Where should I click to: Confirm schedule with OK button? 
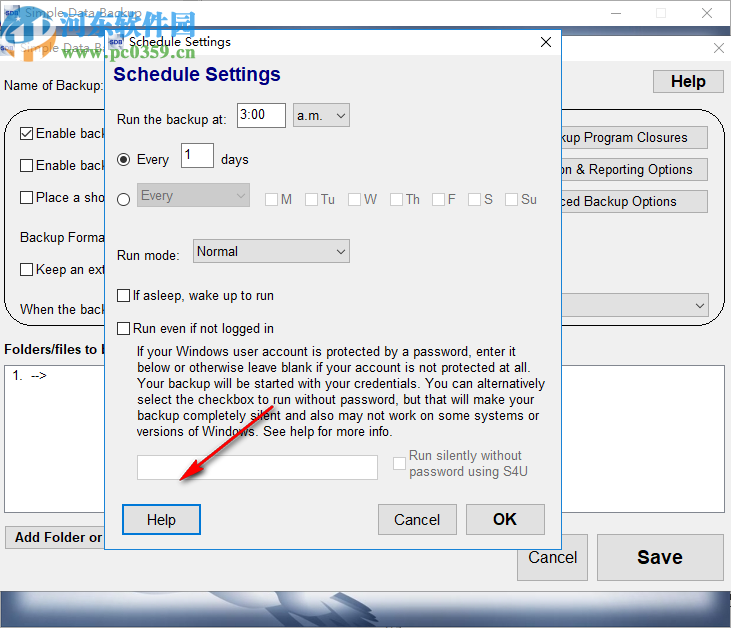[505, 519]
